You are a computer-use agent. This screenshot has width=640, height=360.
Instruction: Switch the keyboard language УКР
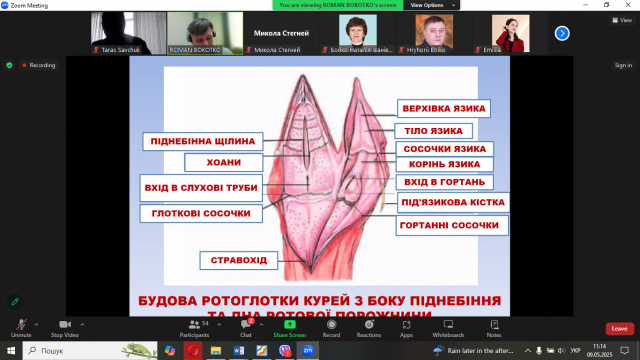tap(575, 351)
